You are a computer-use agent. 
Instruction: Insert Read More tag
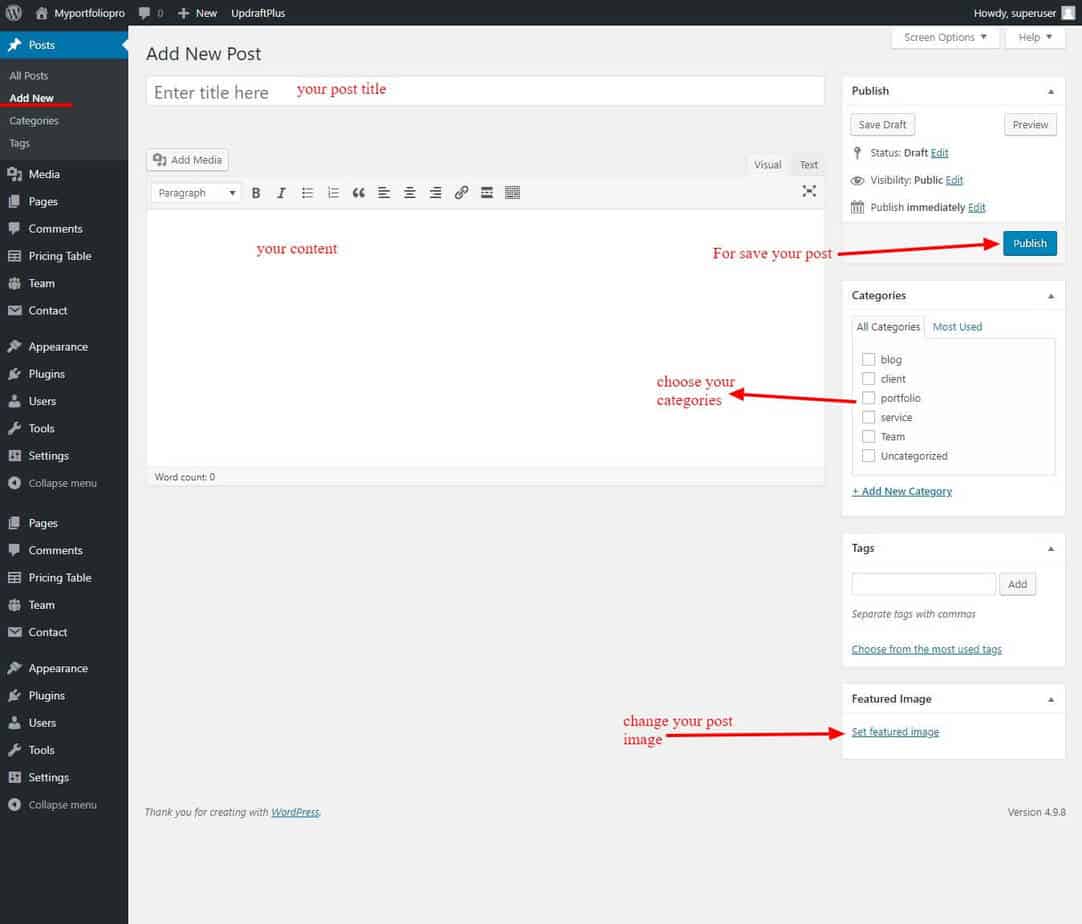[x=487, y=193]
